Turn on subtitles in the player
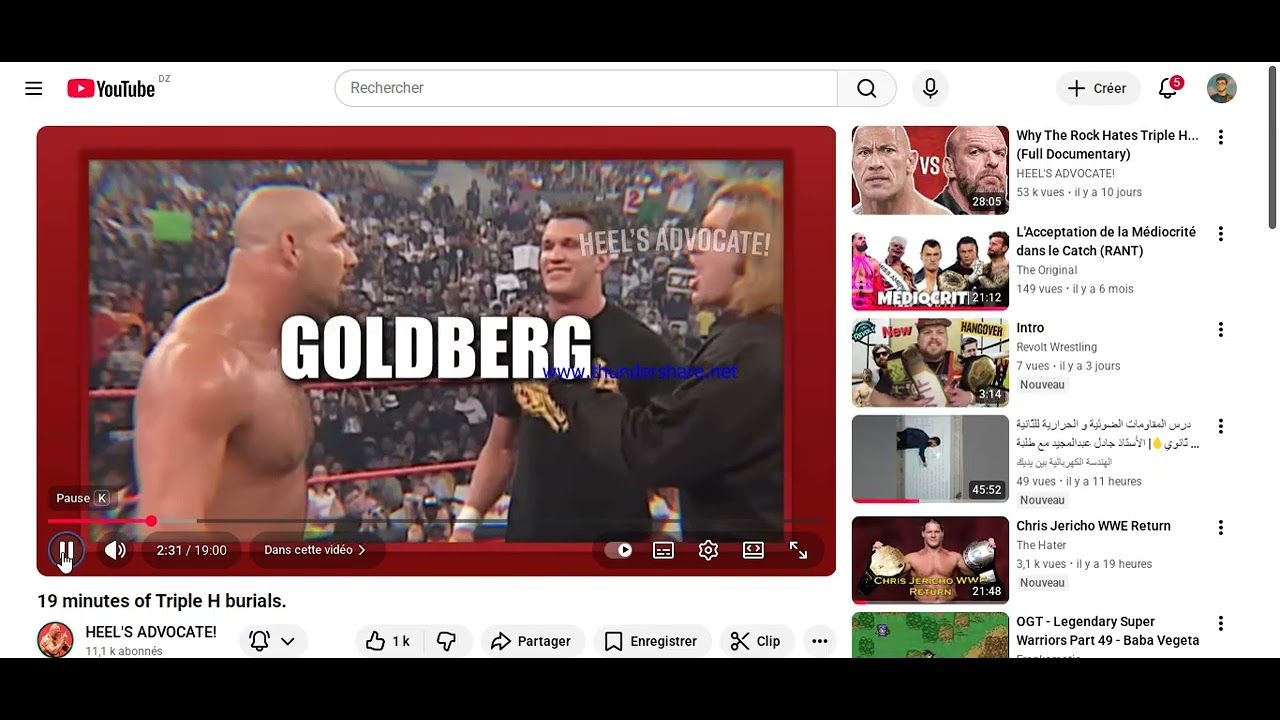 (x=663, y=550)
